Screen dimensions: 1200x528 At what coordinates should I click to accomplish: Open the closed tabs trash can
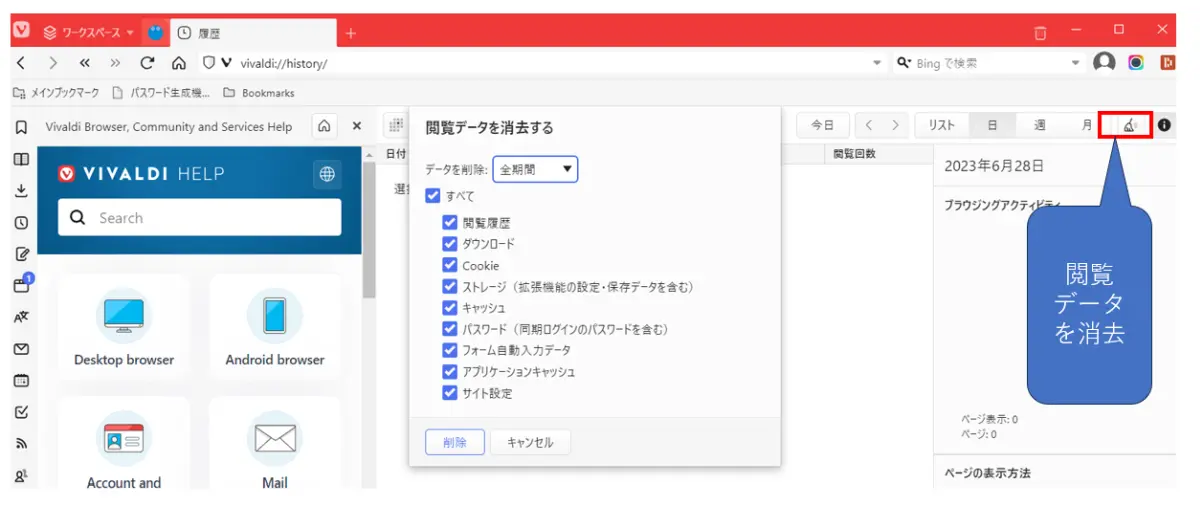pyautogui.click(x=1040, y=33)
